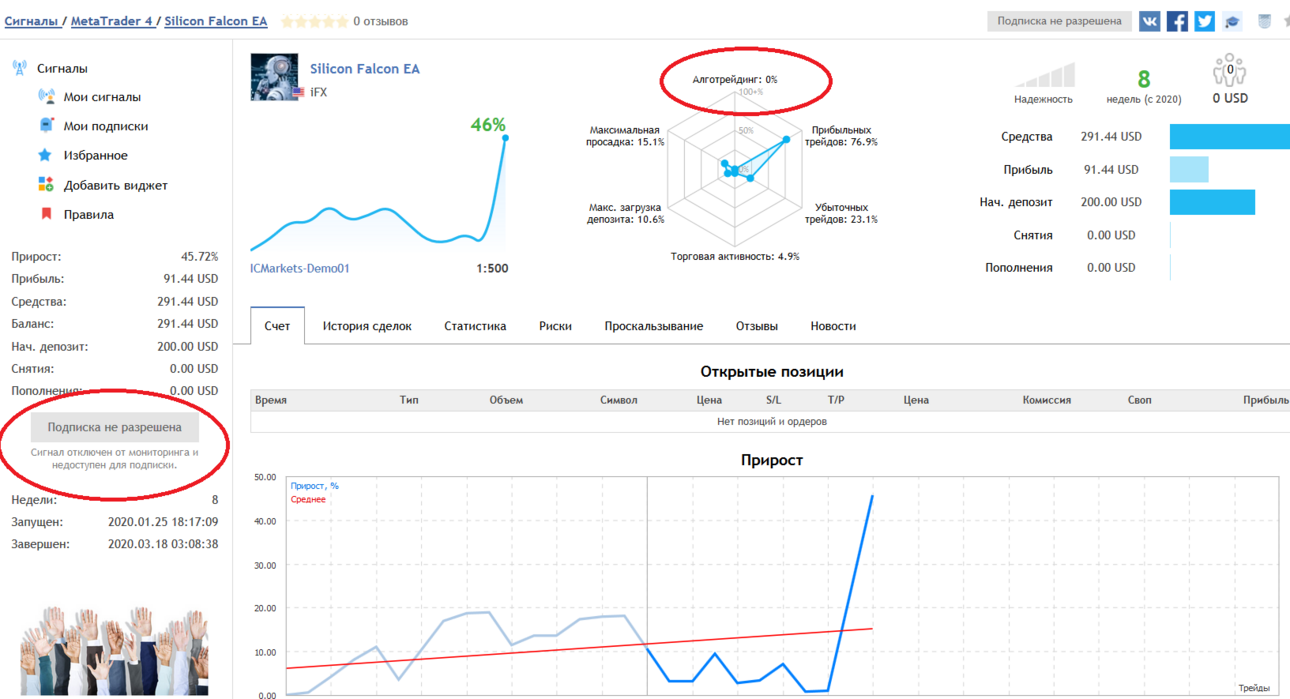The width and height of the screenshot is (1290, 699).
Task: Click sidebar Подписка не разрешена button
Action: pos(115,427)
